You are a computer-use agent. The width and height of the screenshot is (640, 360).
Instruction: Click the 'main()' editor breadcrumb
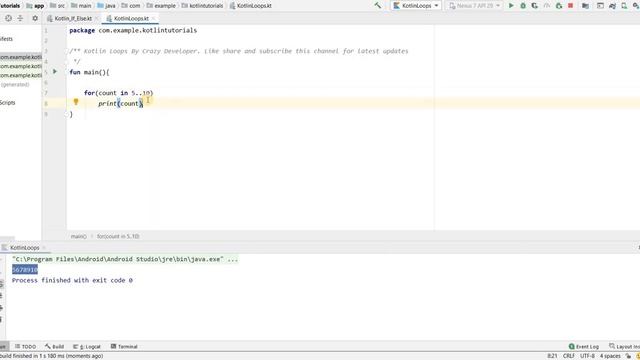(78, 236)
